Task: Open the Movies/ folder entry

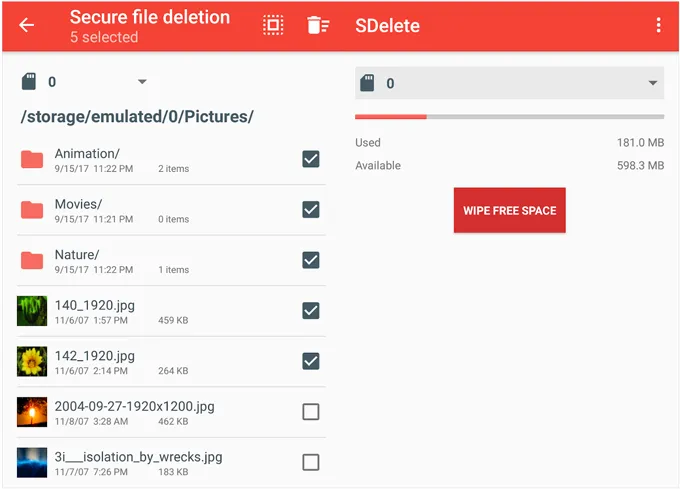Action: click(79, 204)
